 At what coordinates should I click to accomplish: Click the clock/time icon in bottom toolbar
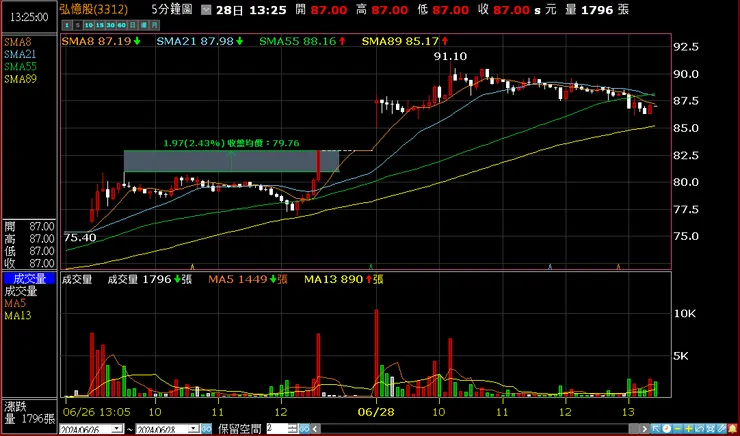click(667, 429)
